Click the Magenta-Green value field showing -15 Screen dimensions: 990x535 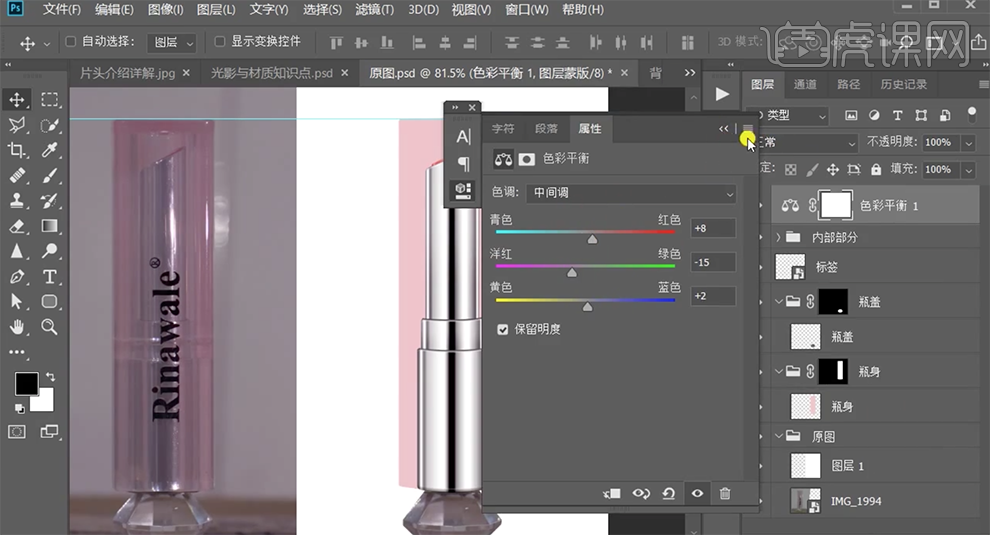click(x=713, y=263)
